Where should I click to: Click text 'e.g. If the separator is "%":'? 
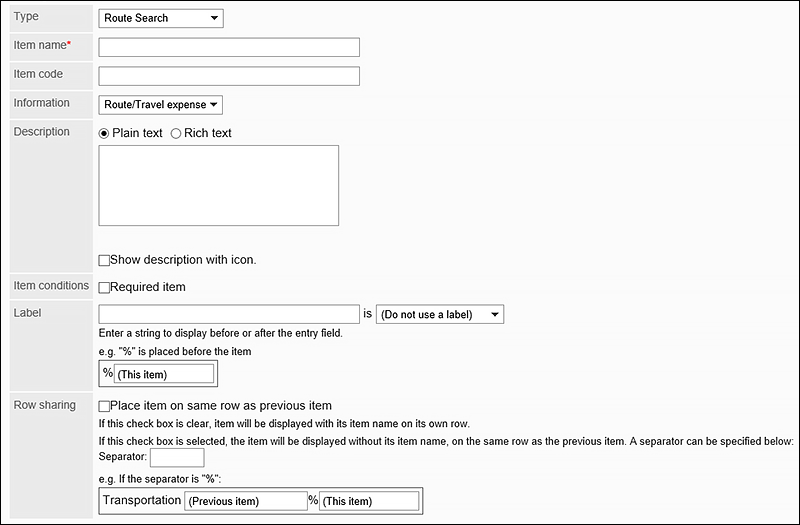click(x=160, y=479)
